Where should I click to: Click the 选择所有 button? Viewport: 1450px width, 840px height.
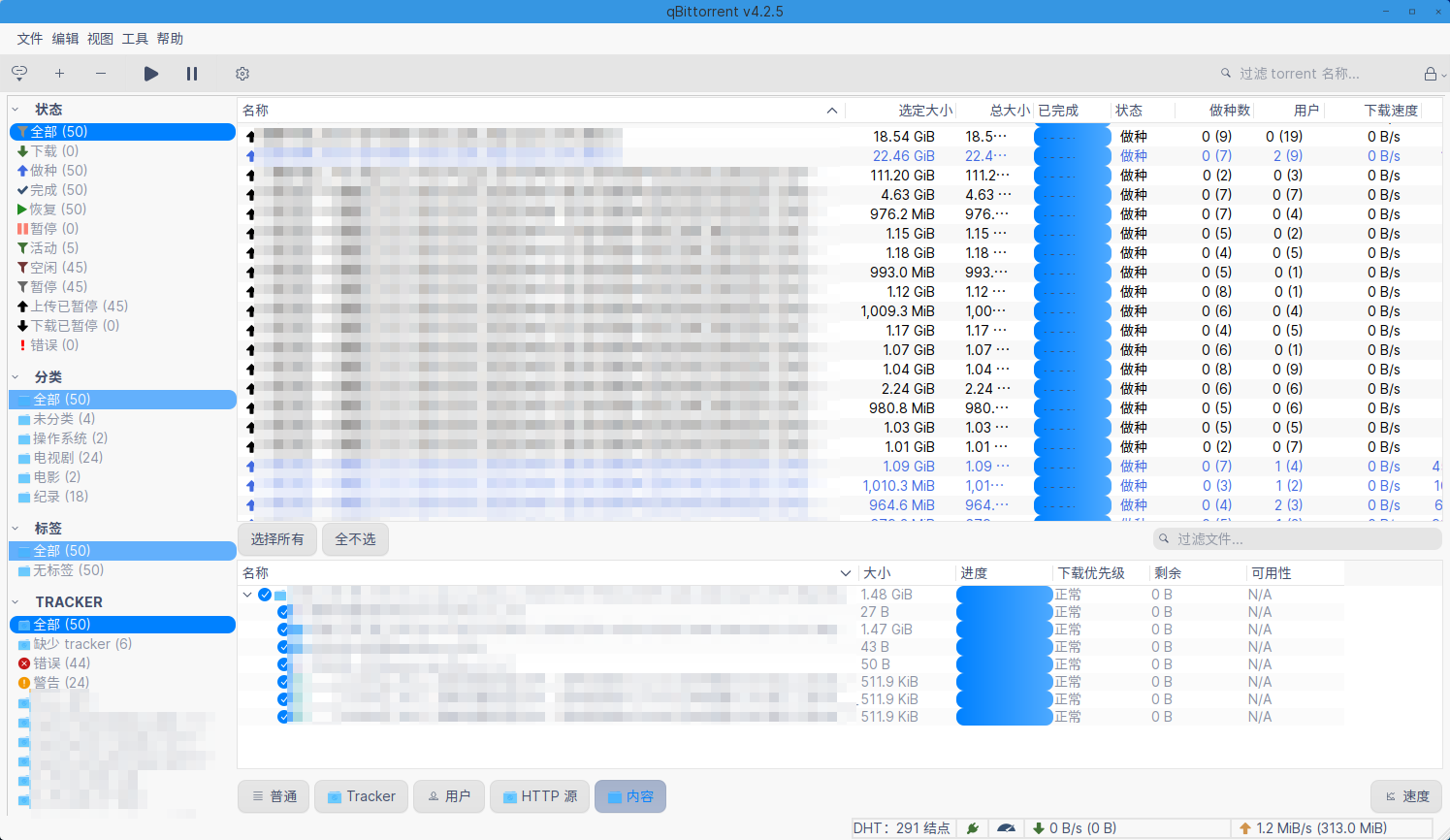[x=277, y=539]
